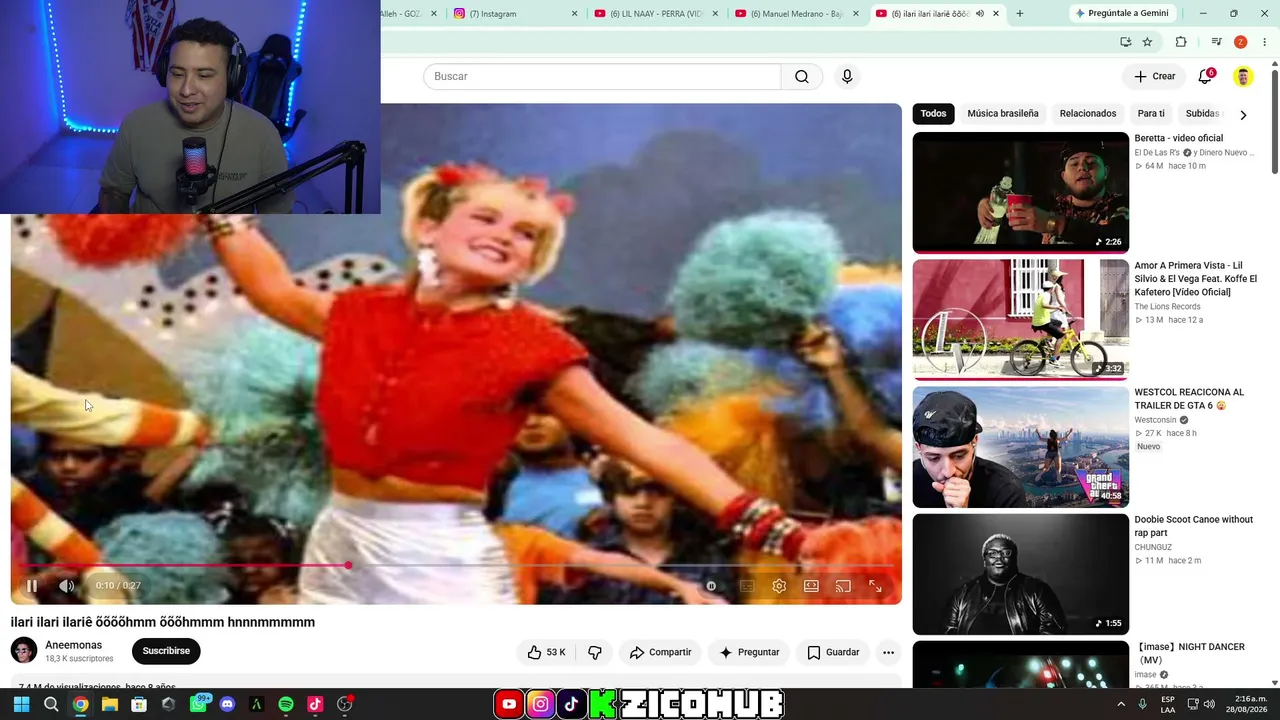Click the YouTube search field
The height and width of the screenshot is (720, 1280).
(602, 76)
